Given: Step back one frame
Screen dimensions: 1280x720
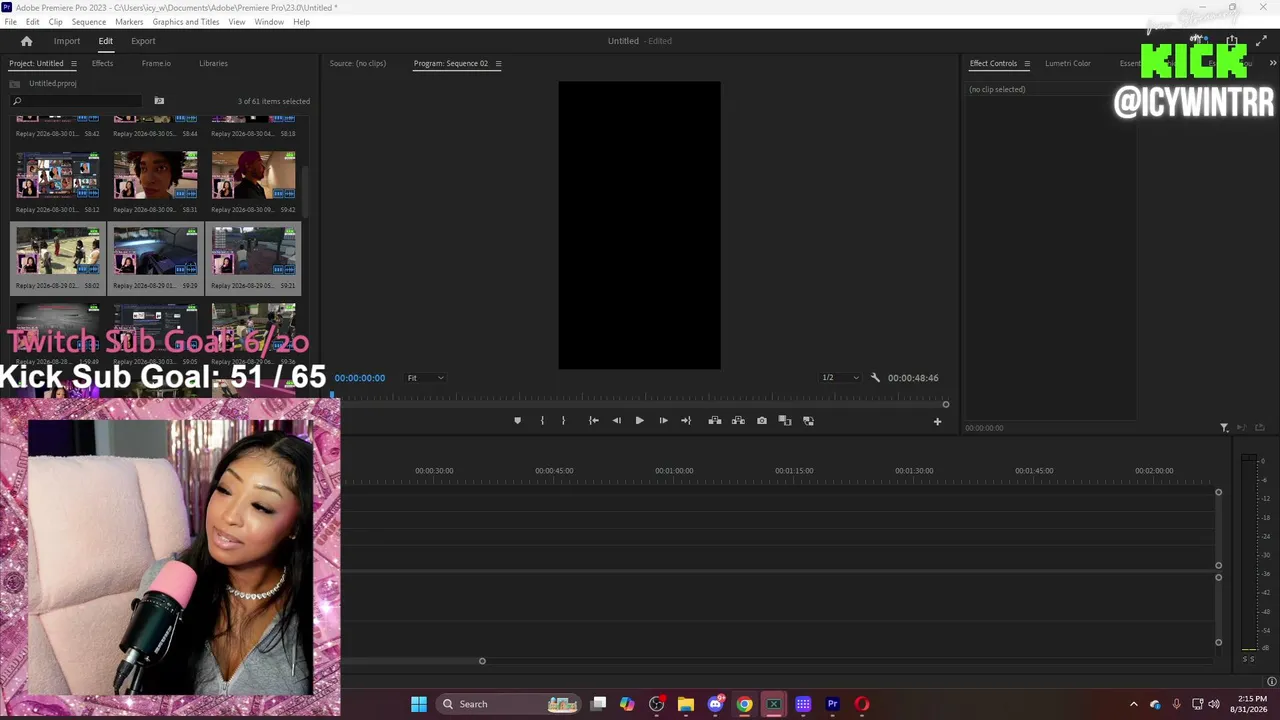Looking at the screenshot, I should point(616,421).
